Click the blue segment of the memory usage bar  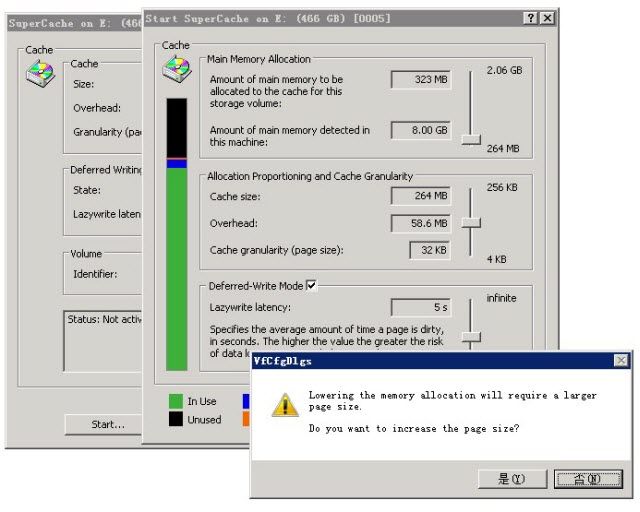coord(177,164)
